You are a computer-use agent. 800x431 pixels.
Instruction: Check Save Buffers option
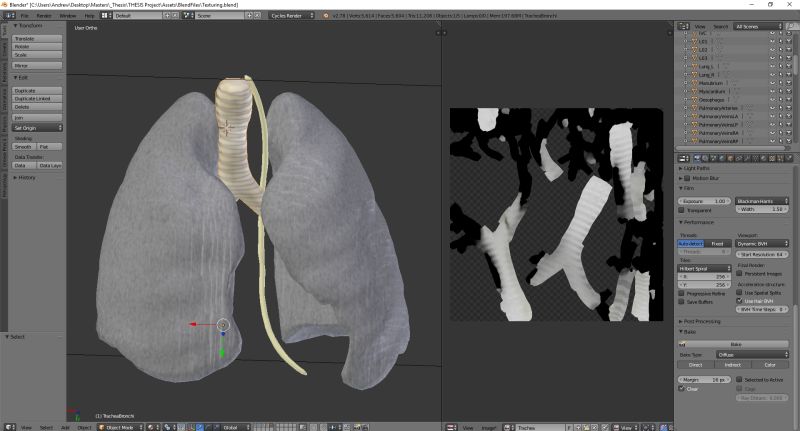681,301
